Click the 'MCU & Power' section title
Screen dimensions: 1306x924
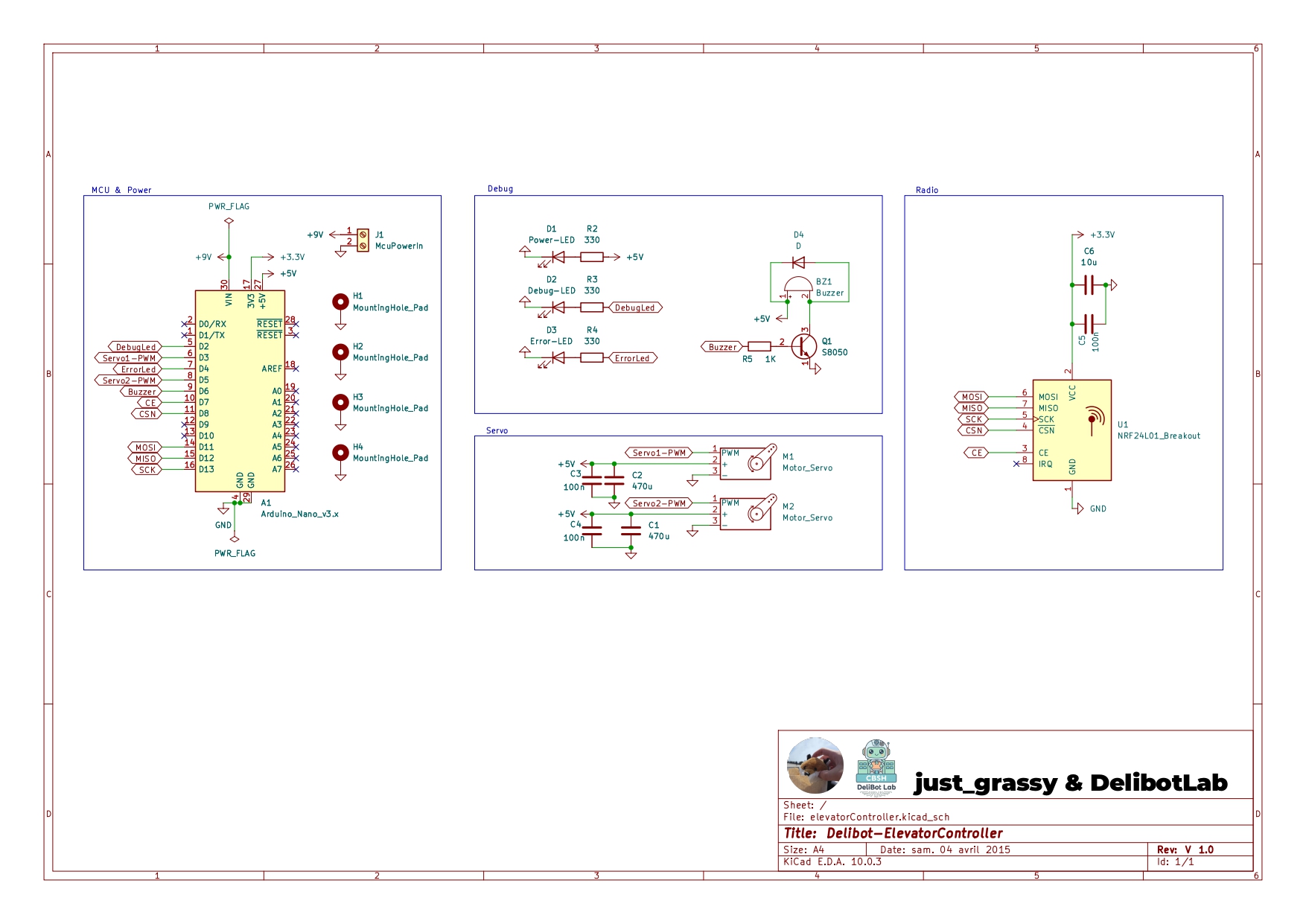(121, 190)
